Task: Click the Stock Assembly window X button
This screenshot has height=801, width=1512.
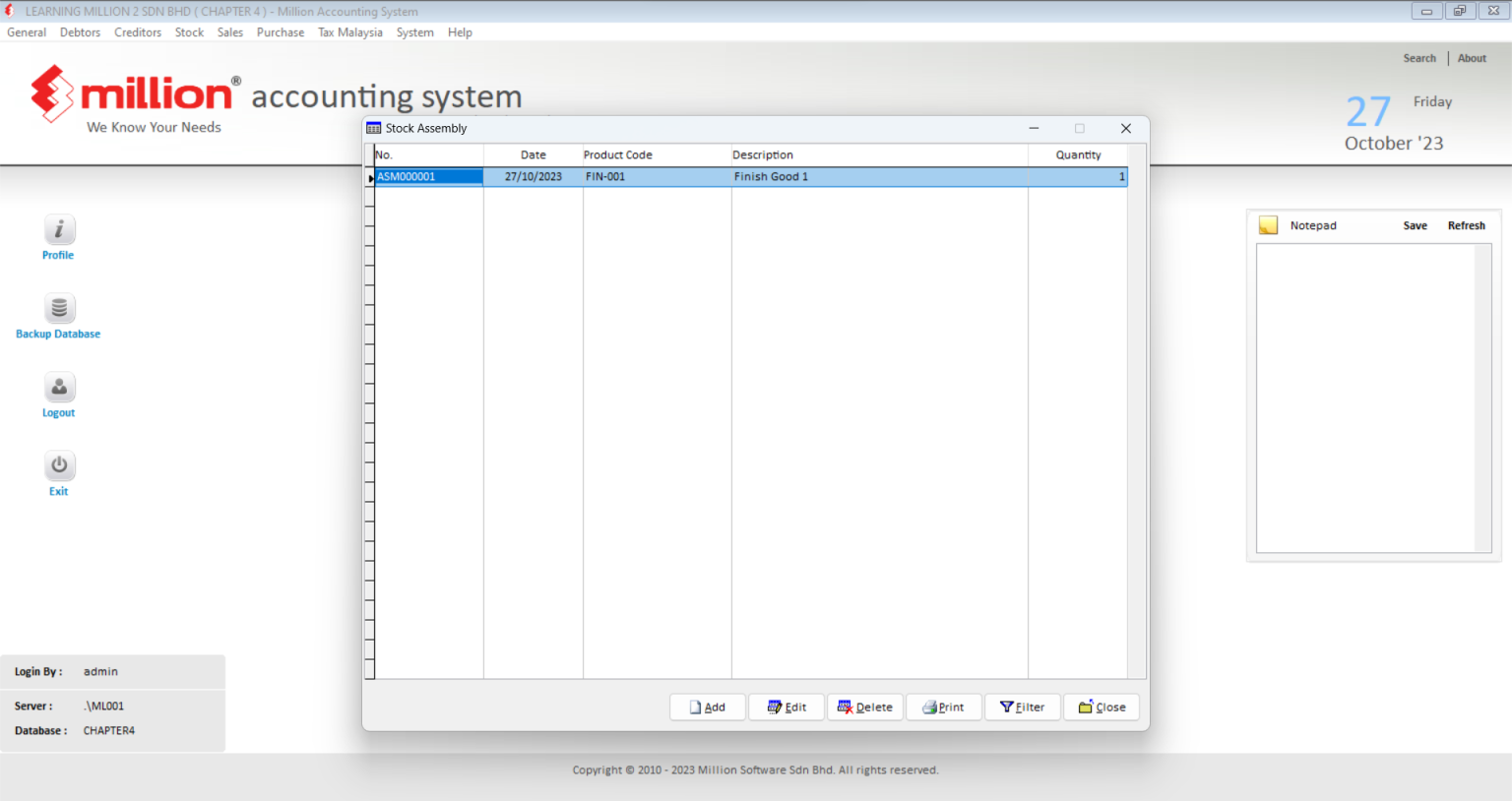Action: 1126,128
